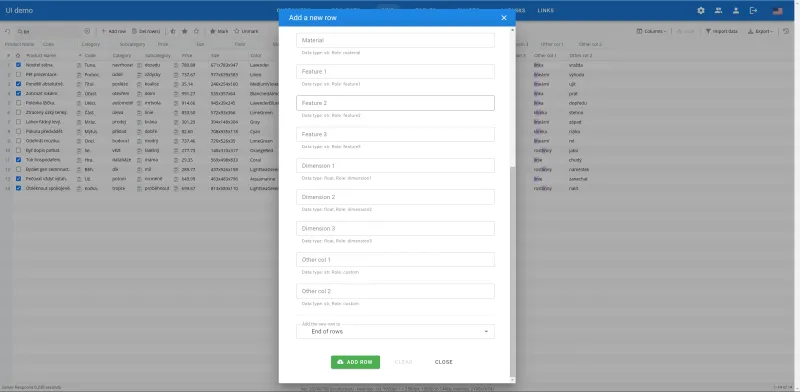Open the LINKS menu item

tap(545, 11)
